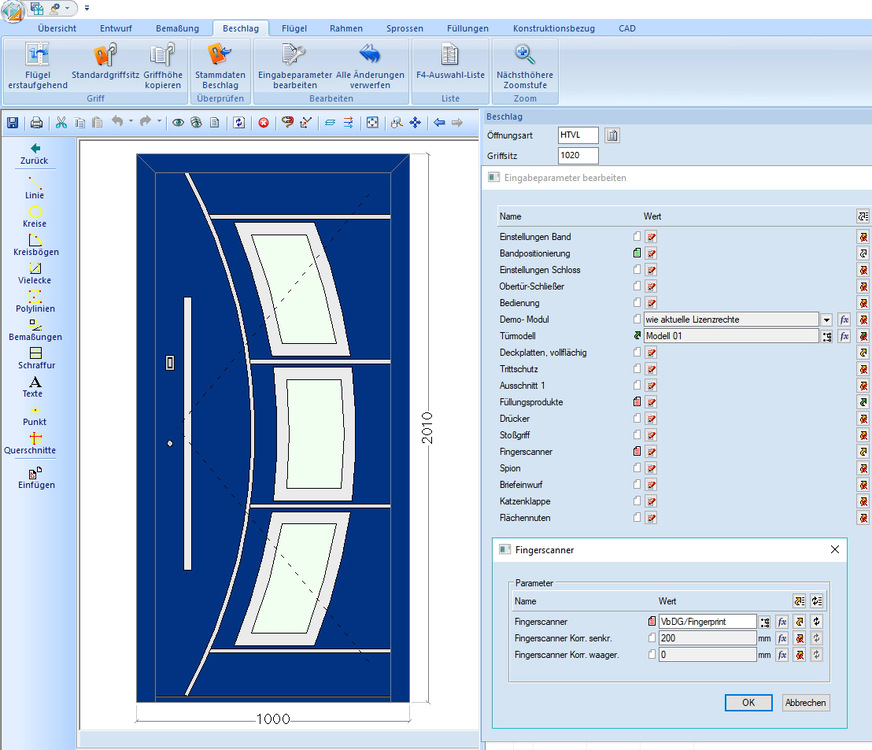Click the Griffsitz input field
Image resolution: width=872 pixels, height=750 pixels.
(x=578, y=156)
